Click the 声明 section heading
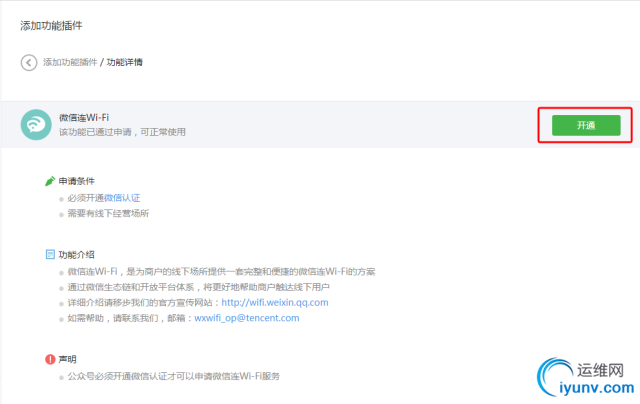Screen dimensions: 640x404 68,360
